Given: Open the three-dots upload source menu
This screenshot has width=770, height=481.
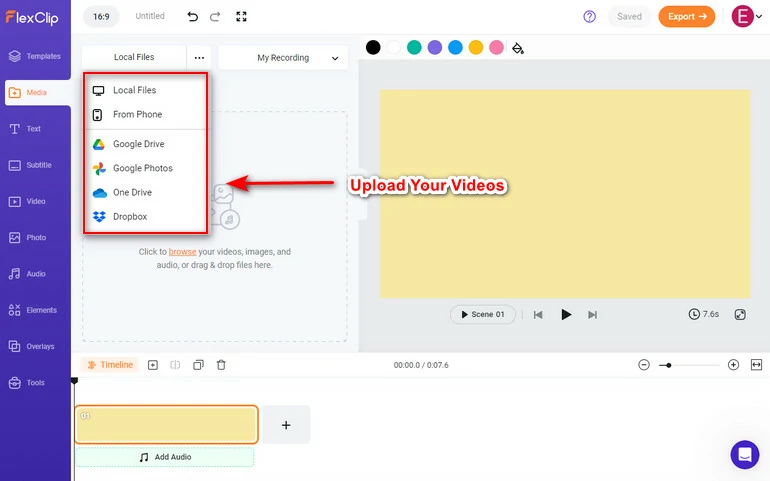Looking at the screenshot, I should tap(199, 57).
